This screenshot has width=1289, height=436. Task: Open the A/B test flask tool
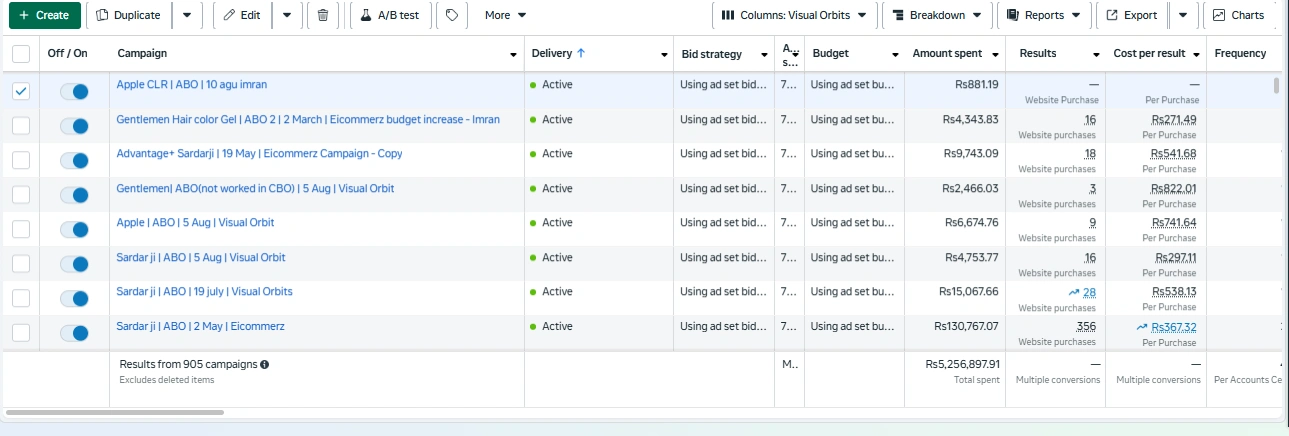[x=389, y=15]
